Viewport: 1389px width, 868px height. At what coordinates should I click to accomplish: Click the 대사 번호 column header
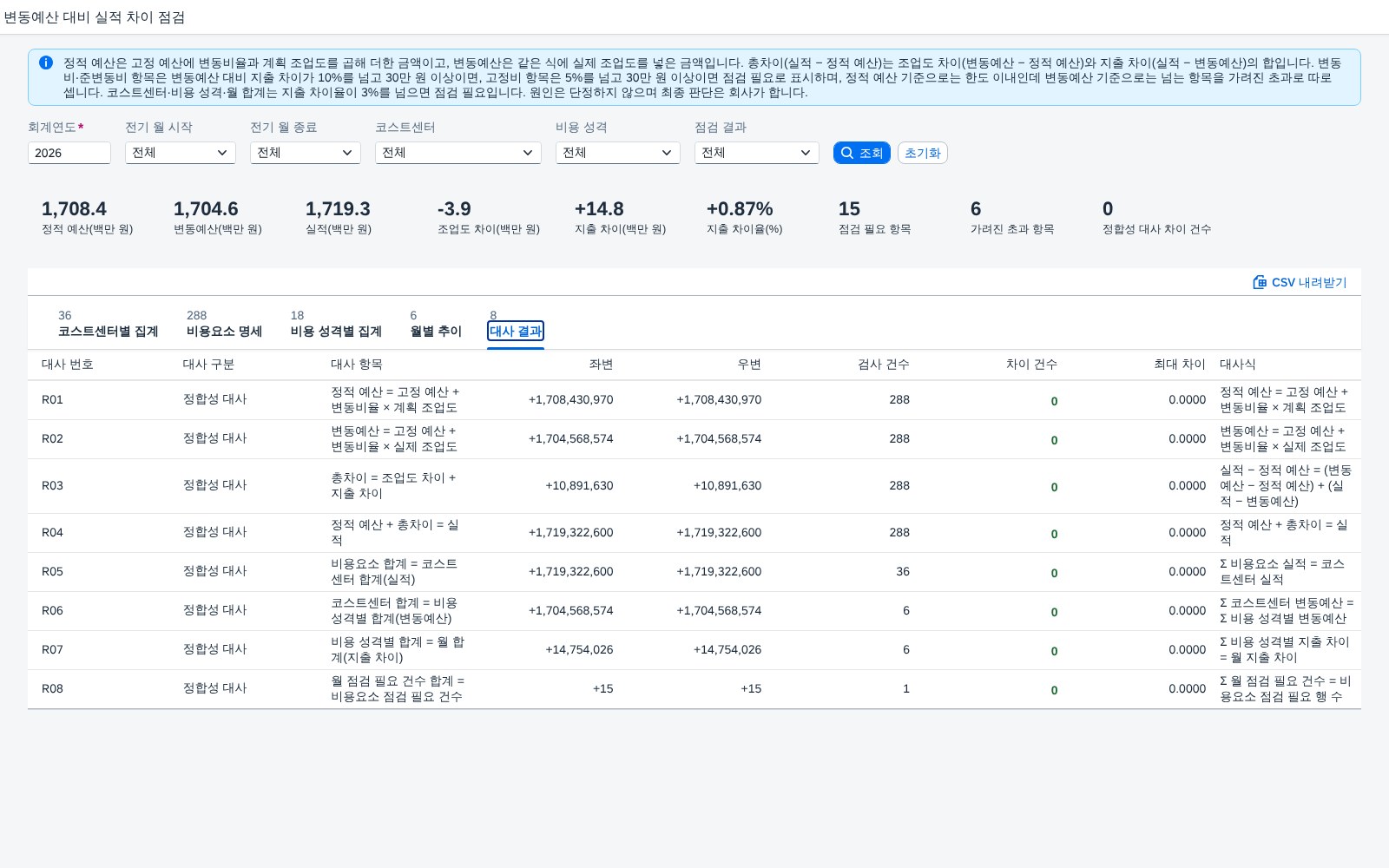[68, 365]
